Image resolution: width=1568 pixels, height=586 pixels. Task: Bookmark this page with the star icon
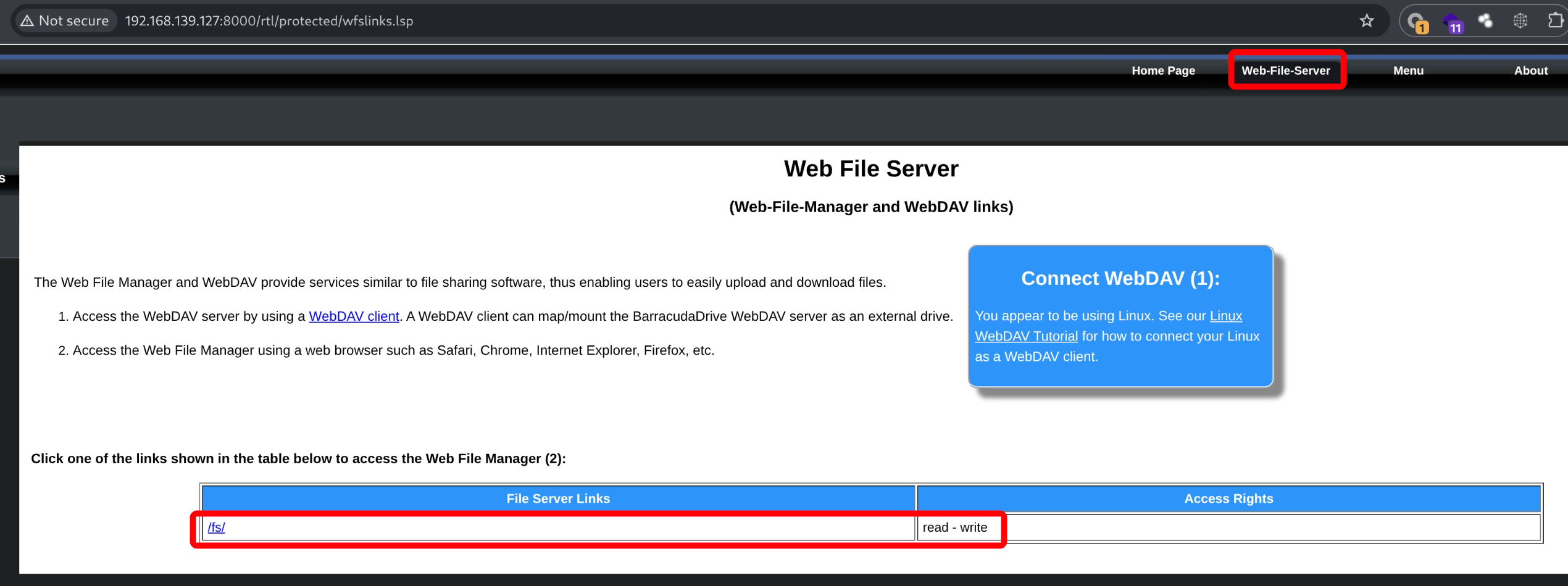coord(1366,21)
